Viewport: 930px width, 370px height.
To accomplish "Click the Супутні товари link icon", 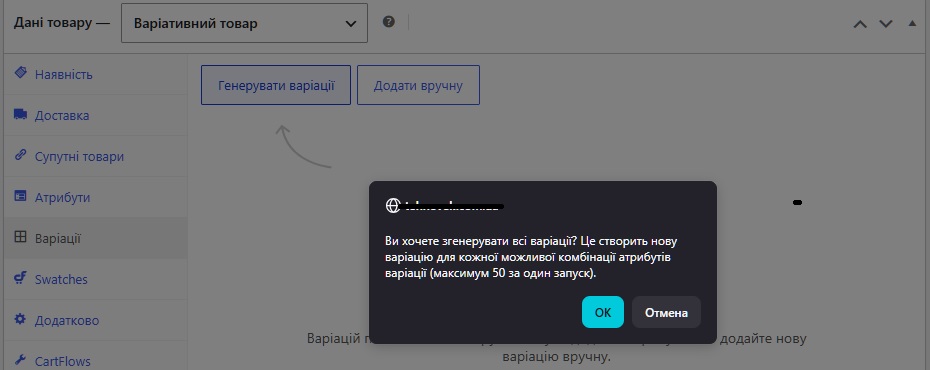I will click(x=21, y=155).
